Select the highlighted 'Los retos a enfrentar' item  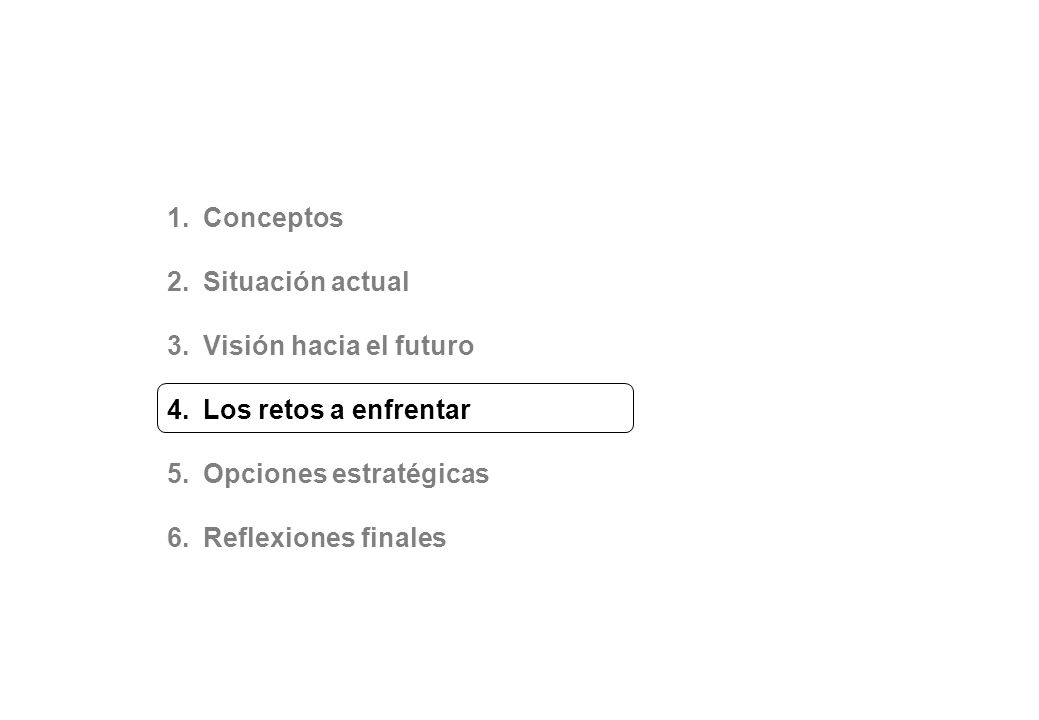395,408
